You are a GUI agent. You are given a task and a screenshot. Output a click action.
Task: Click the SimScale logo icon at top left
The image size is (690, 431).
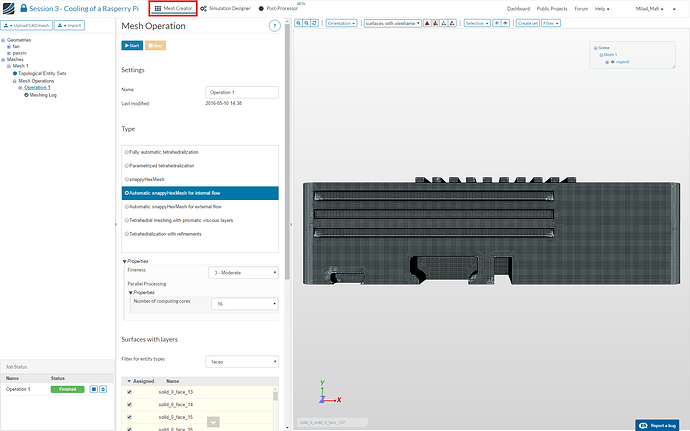point(11,8)
